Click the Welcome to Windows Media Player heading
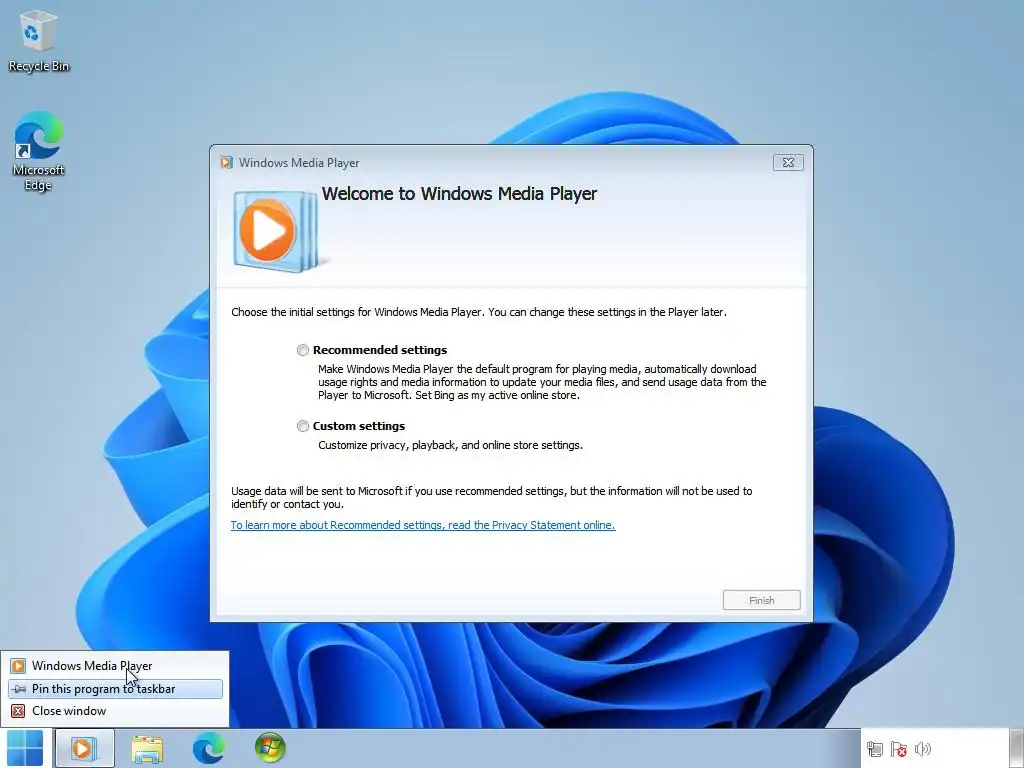 click(x=459, y=194)
